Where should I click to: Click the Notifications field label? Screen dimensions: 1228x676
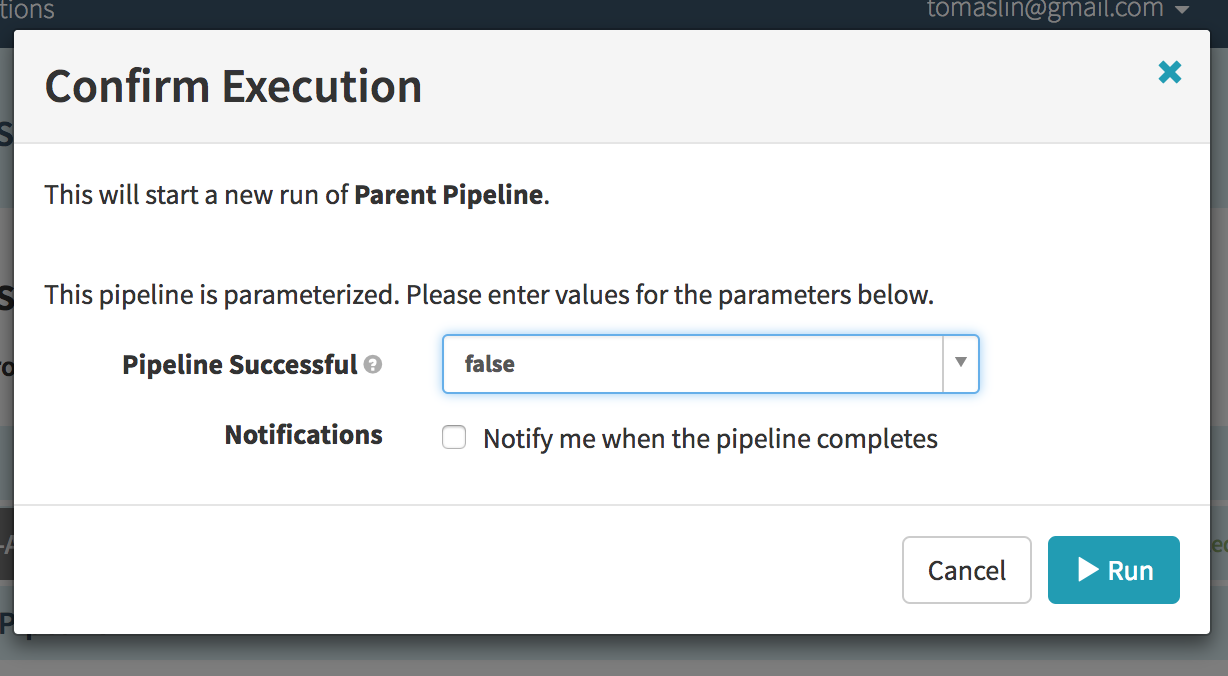click(303, 435)
